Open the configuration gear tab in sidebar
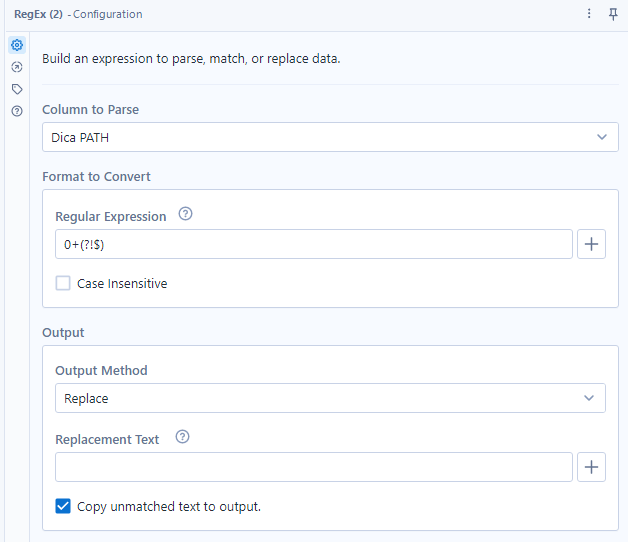The image size is (628, 542). click(x=17, y=45)
